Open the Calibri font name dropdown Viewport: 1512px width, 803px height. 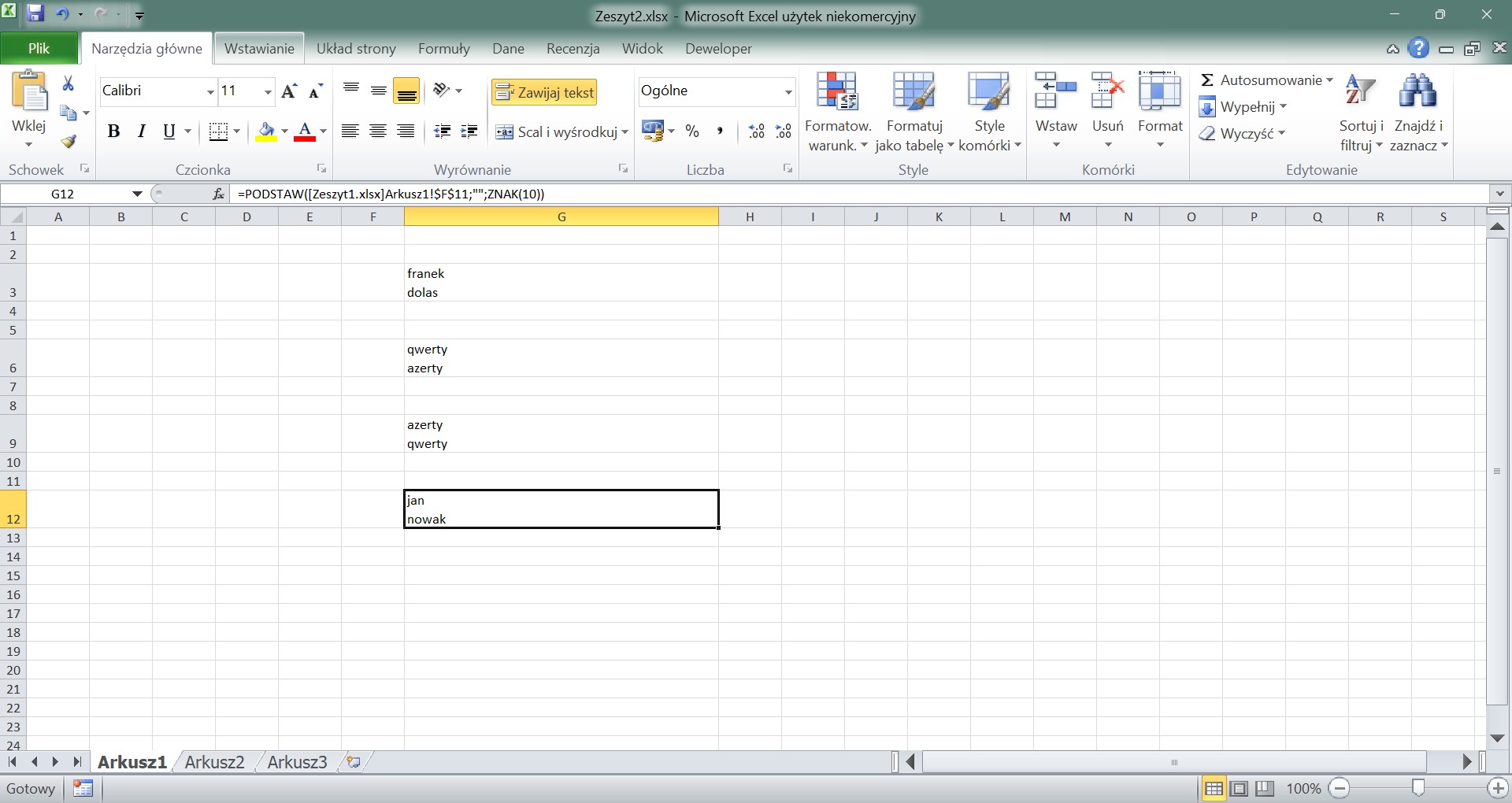click(209, 92)
